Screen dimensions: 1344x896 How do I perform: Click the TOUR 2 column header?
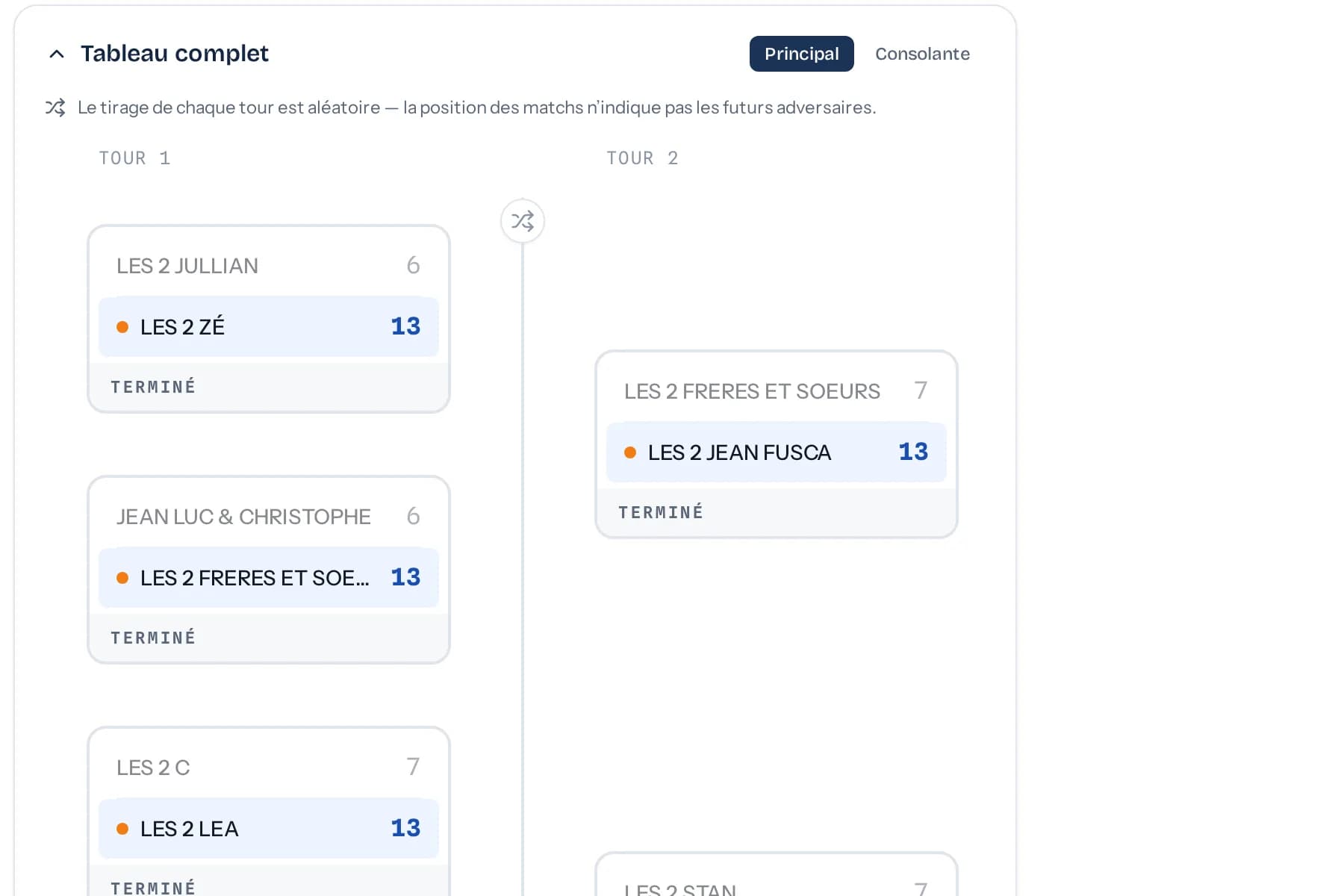pos(643,158)
